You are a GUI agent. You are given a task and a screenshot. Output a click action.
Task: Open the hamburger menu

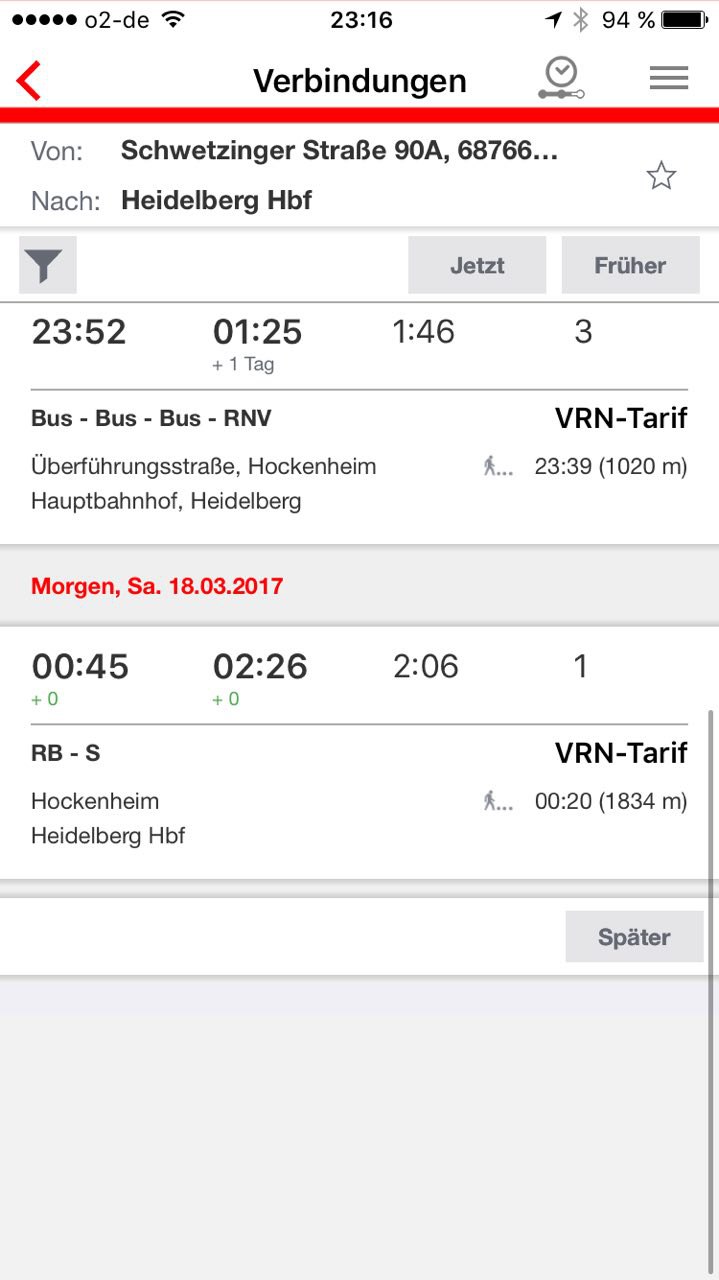point(668,78)
